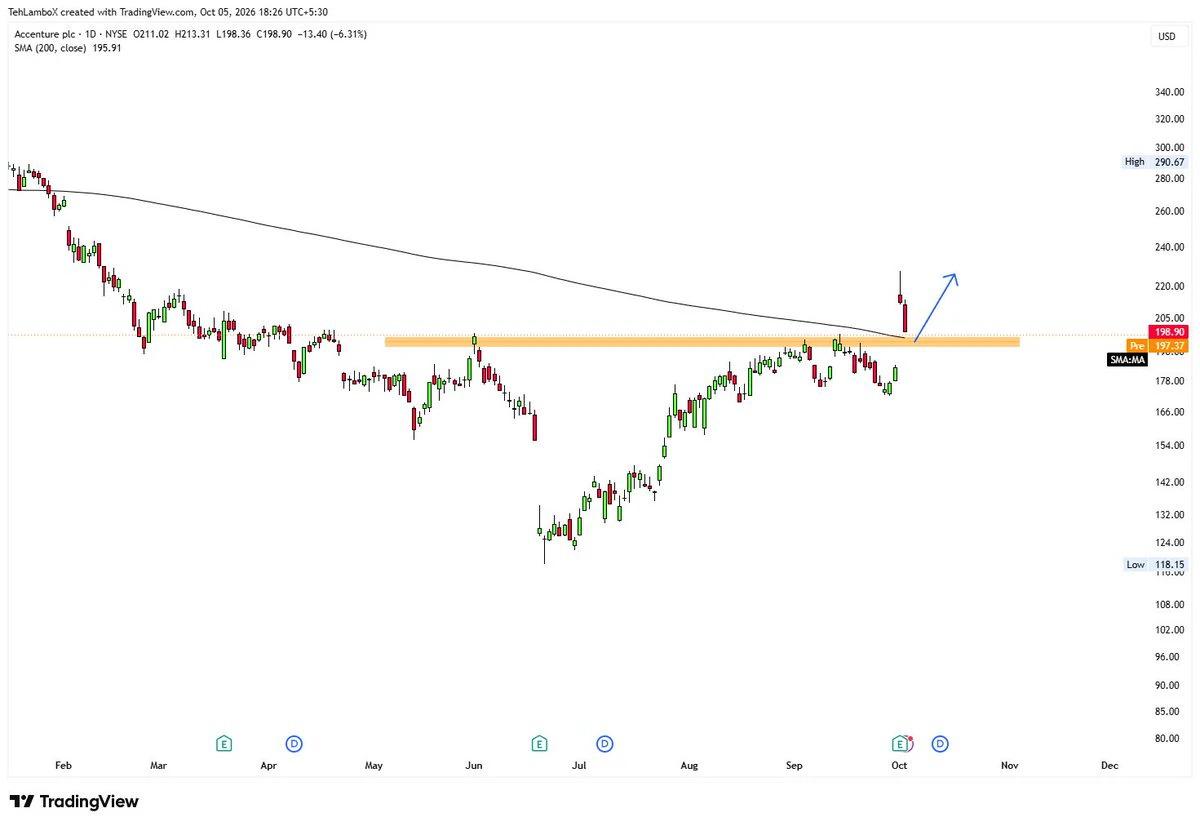The height and width of the screenshot is (826, 1200).
Task: Click the TradingView logo
Action: tap(74, 802)
